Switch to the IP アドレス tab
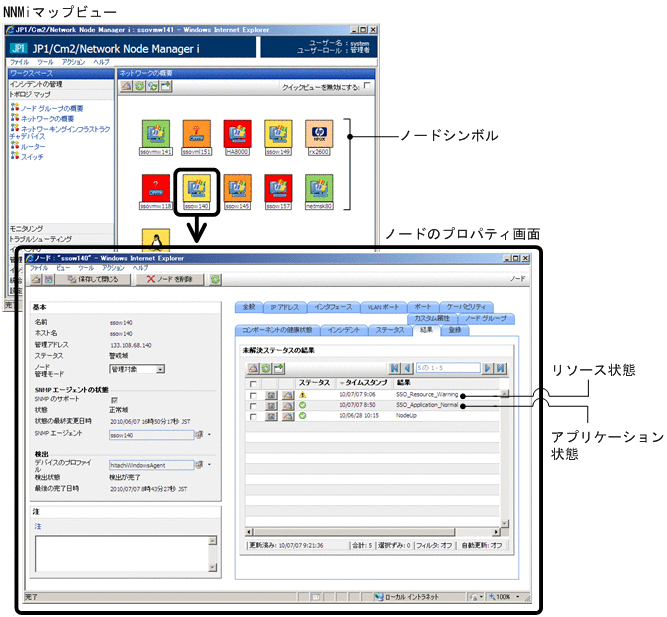 pos(285,307)
